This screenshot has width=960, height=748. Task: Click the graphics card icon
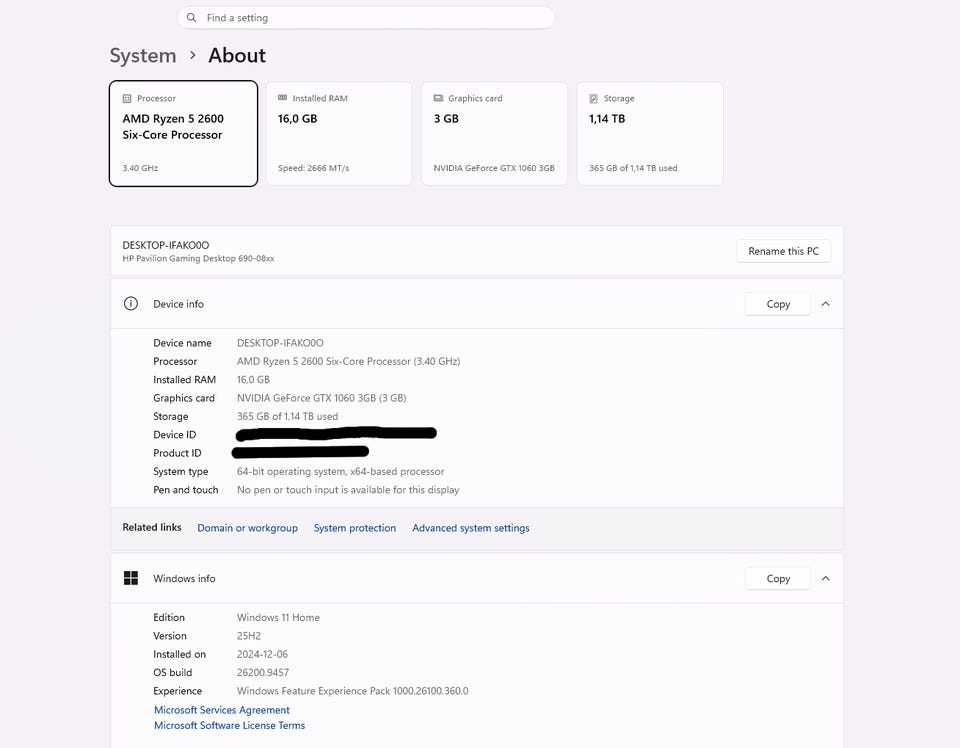click(438, 98)
